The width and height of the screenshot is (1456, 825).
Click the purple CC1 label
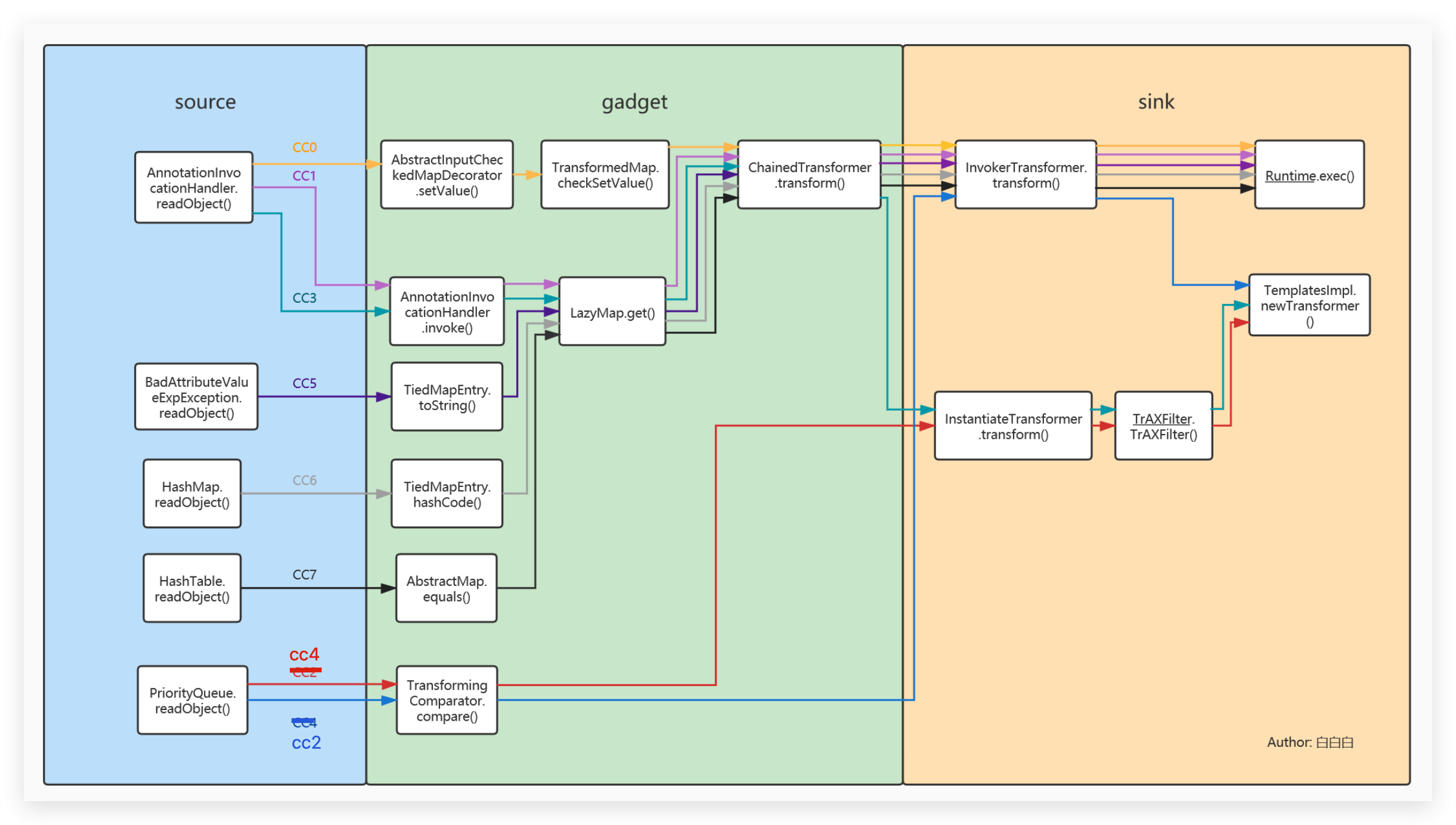(x=304, y=176)
